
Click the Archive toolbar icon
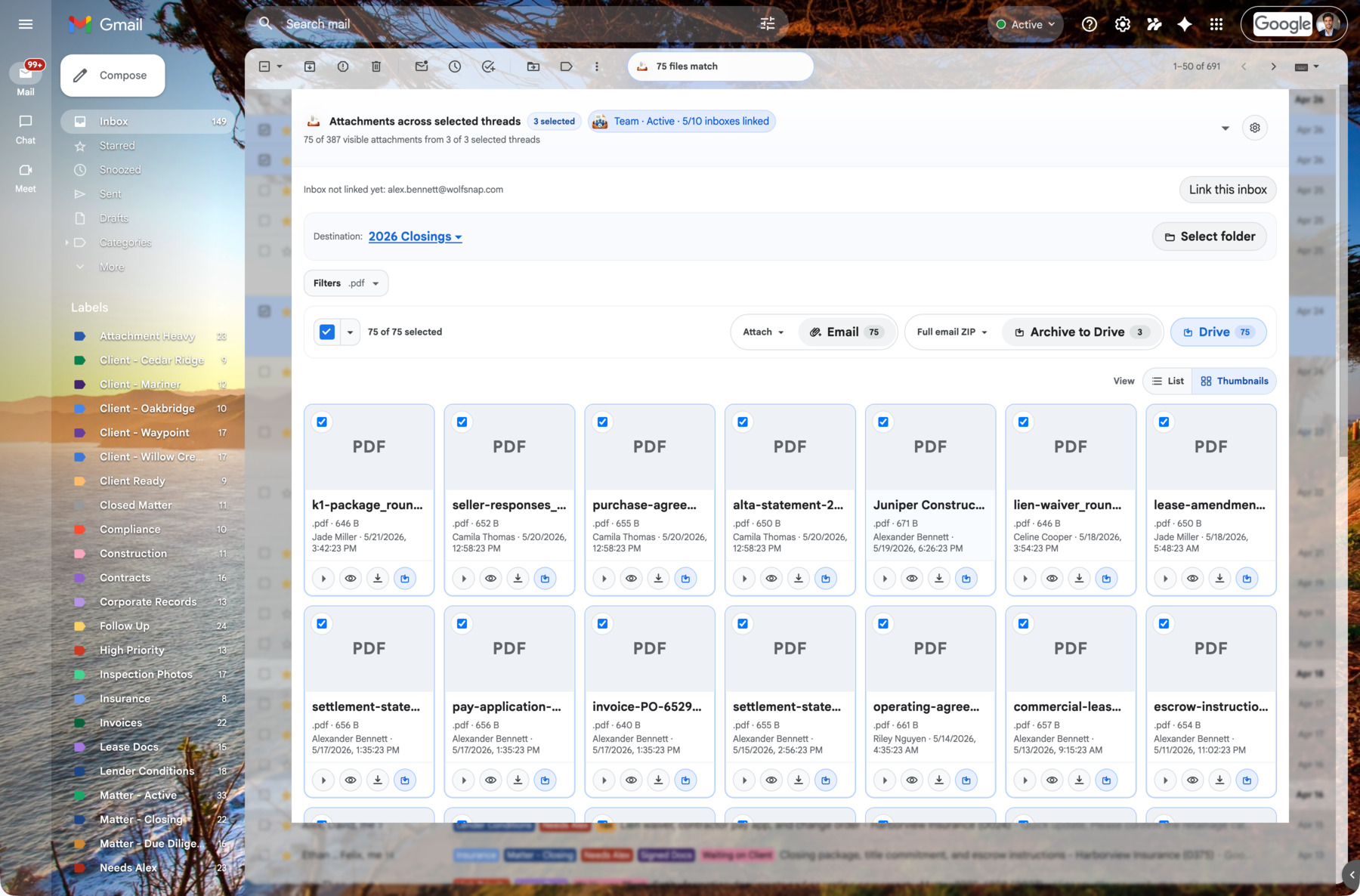pyautogui.click(x=310, y=66)
